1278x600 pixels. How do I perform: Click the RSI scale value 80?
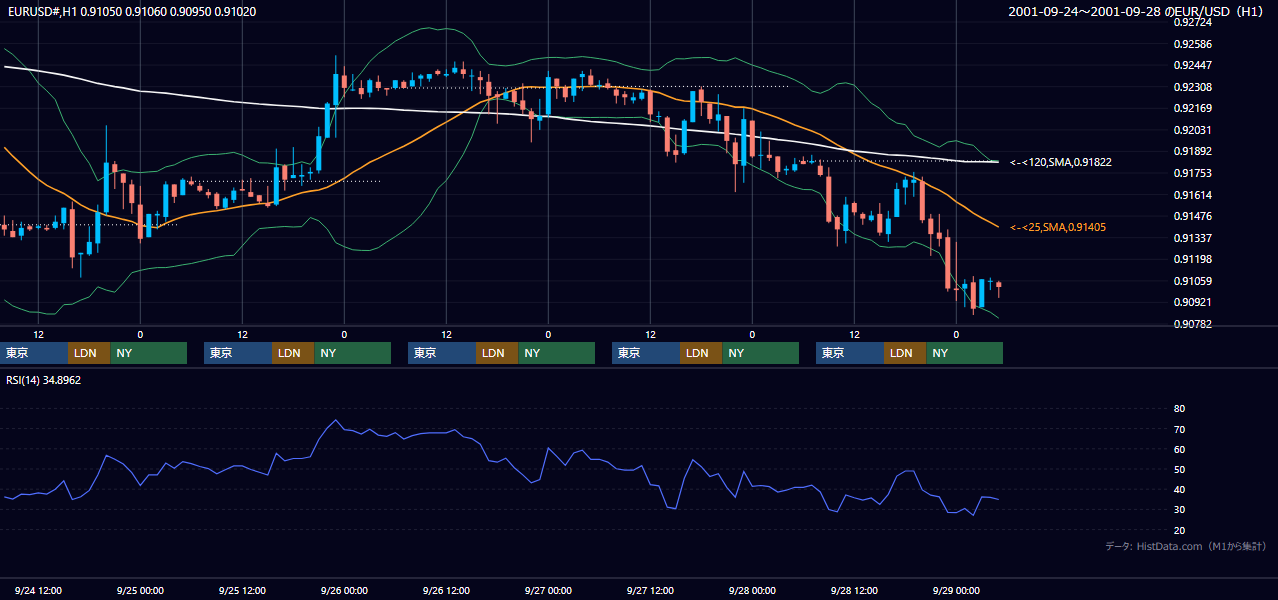1179,409
